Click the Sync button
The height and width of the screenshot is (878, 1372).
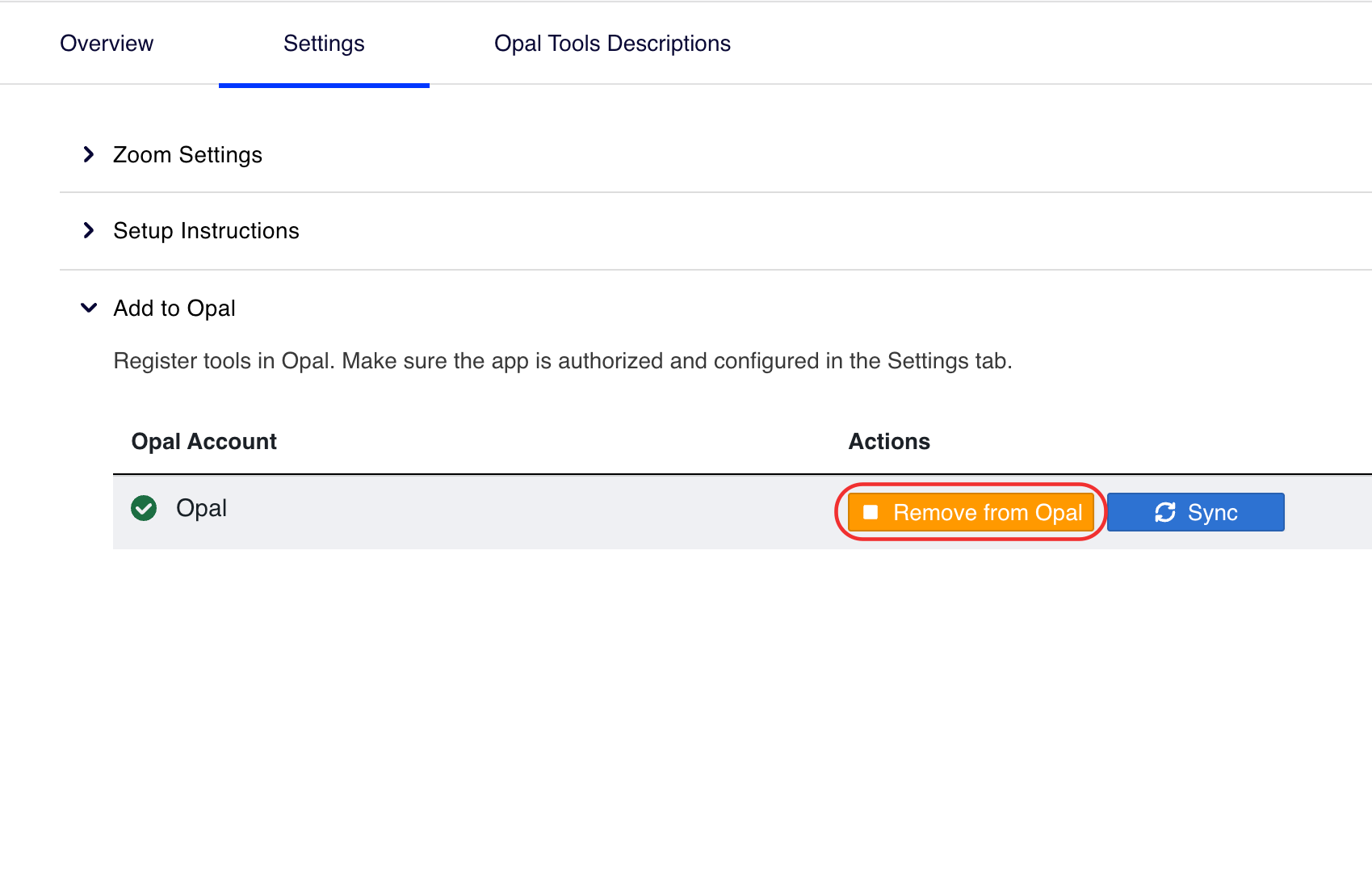pos(1195,512)
